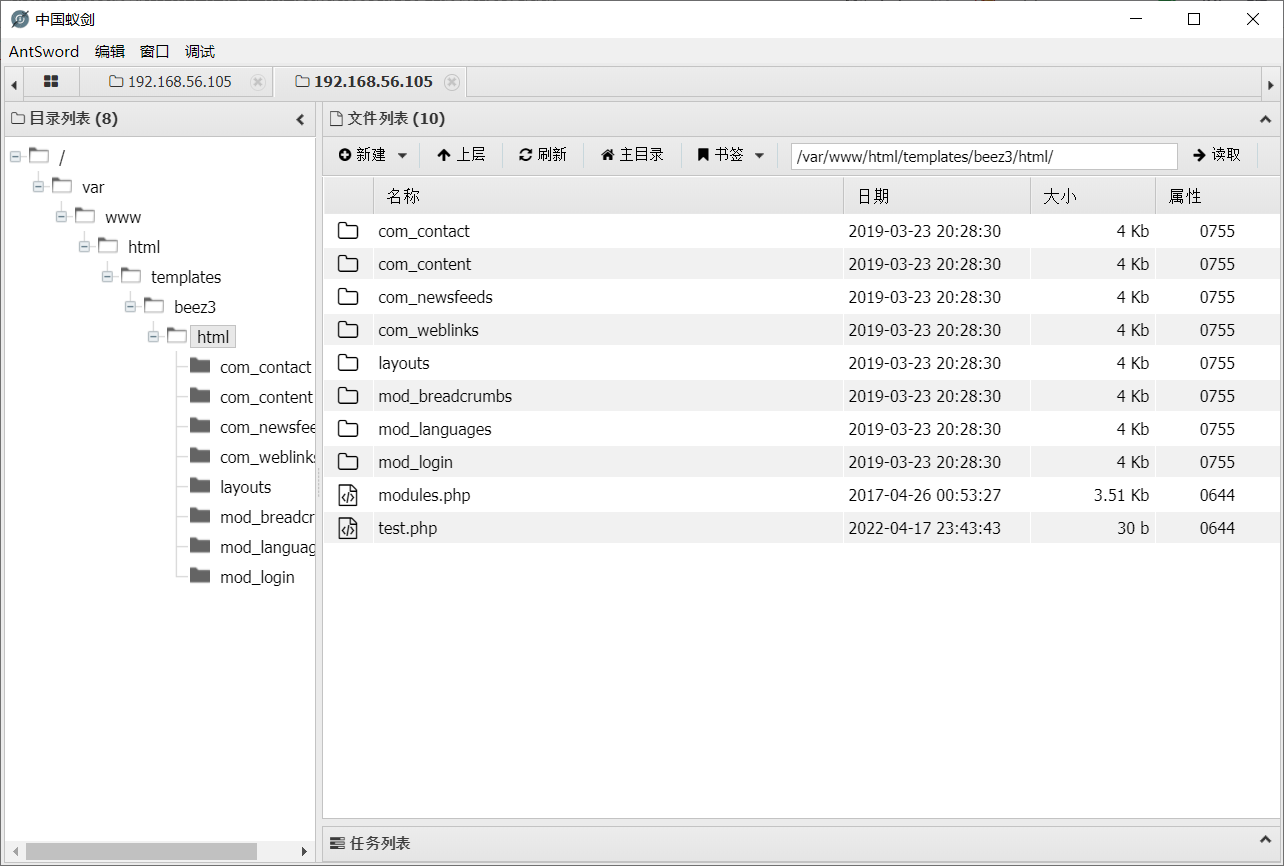The image size is (1284, 866).
Task: Collapse the html node under beez3
Action: [153, 336]
